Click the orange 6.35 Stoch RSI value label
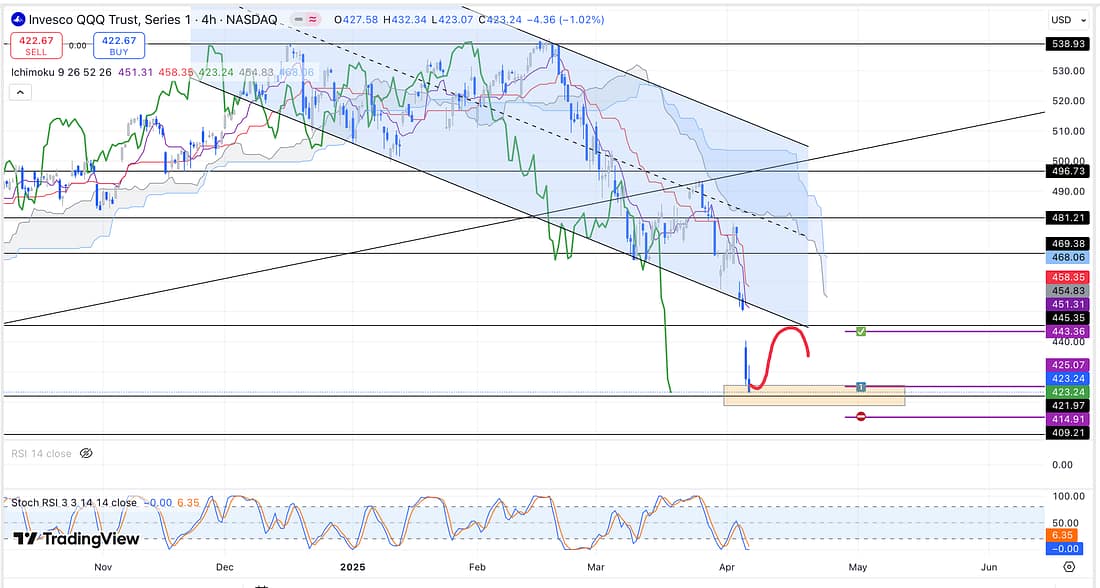The image size is (1100, 588). pos(1061,534)
